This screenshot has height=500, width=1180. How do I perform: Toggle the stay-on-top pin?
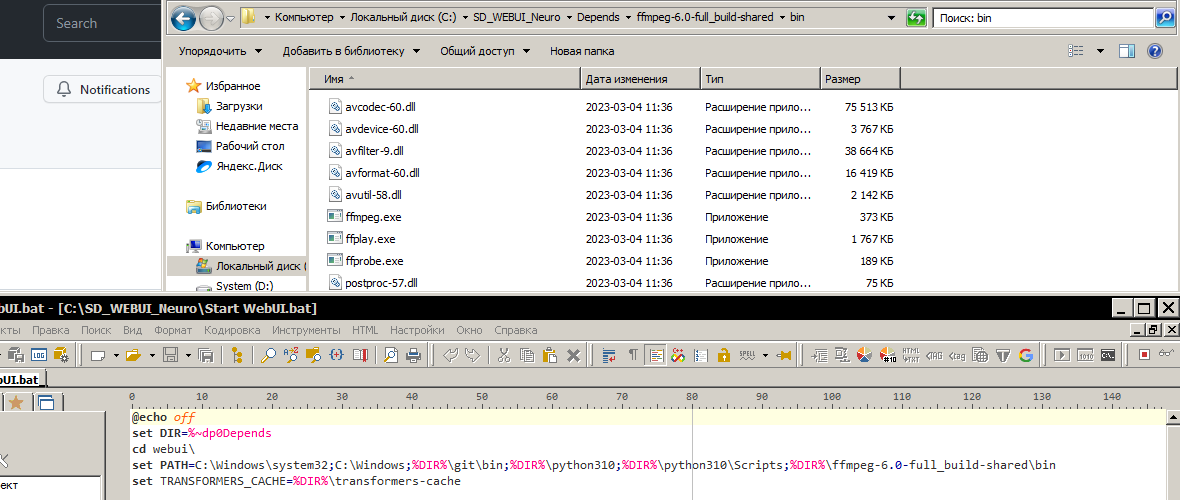(x=783, y=355)
